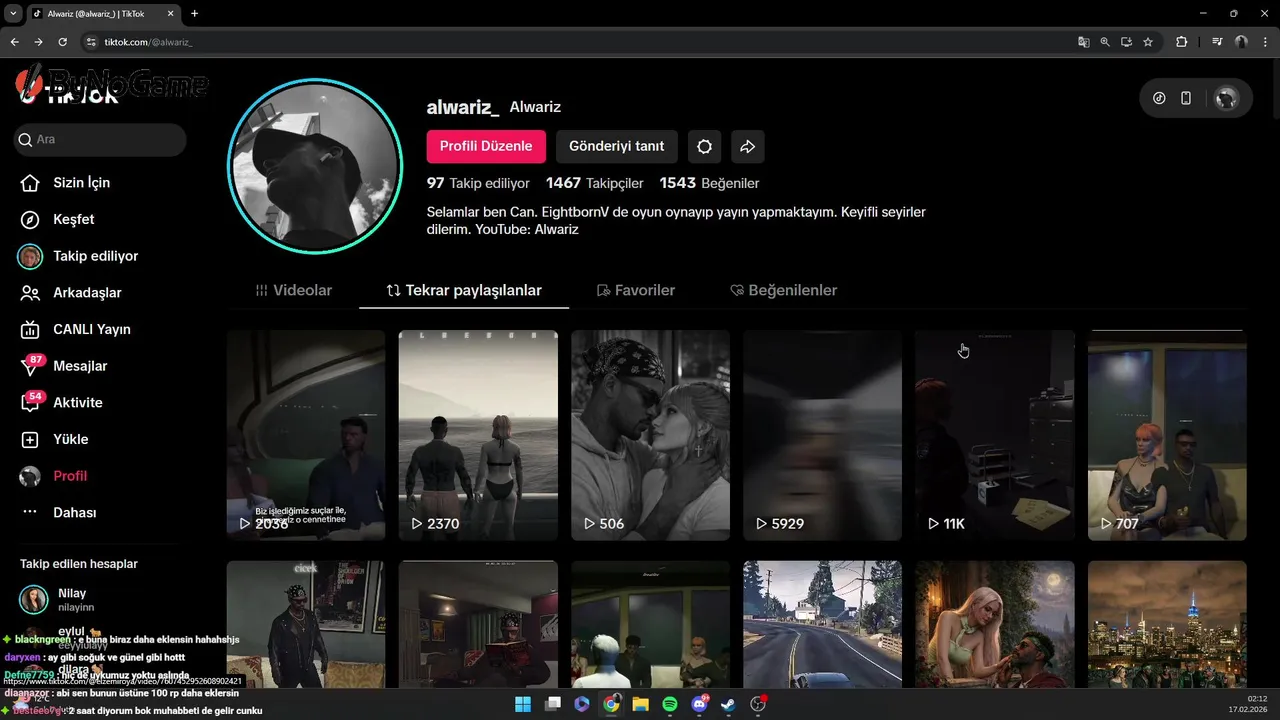Viewport: 1280px width, 720px height.
Task: Open the road driving video thumbnail
Action: tap(822, 624)
